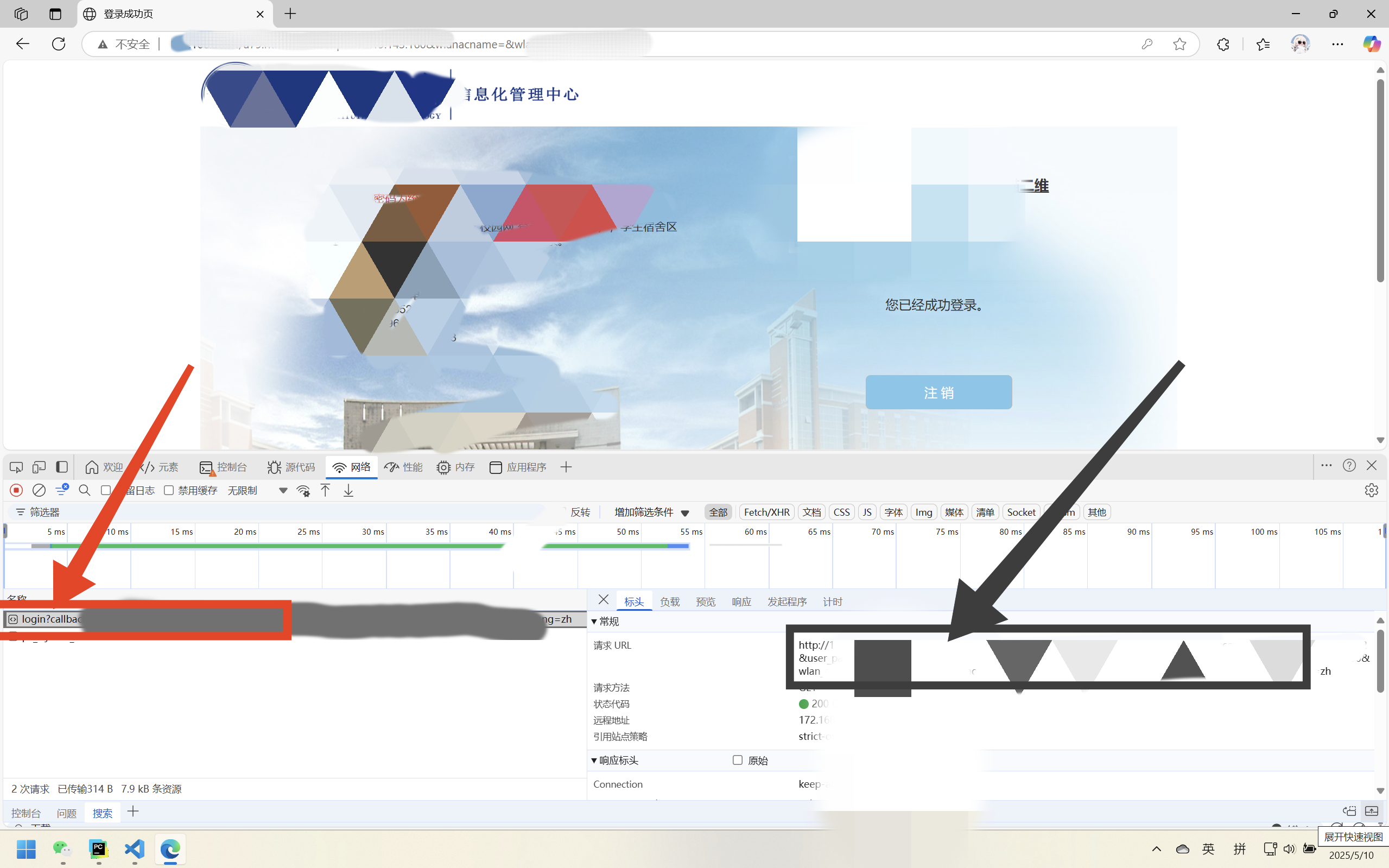
Task: Open the Copilot sidebar icon
Action: [1372, 44]
